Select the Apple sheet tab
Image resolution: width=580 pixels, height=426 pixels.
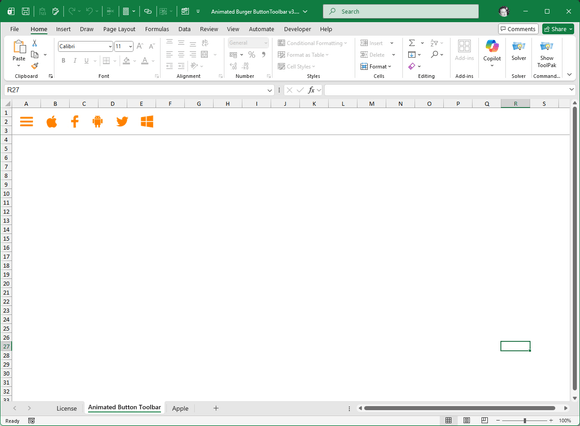180,408
